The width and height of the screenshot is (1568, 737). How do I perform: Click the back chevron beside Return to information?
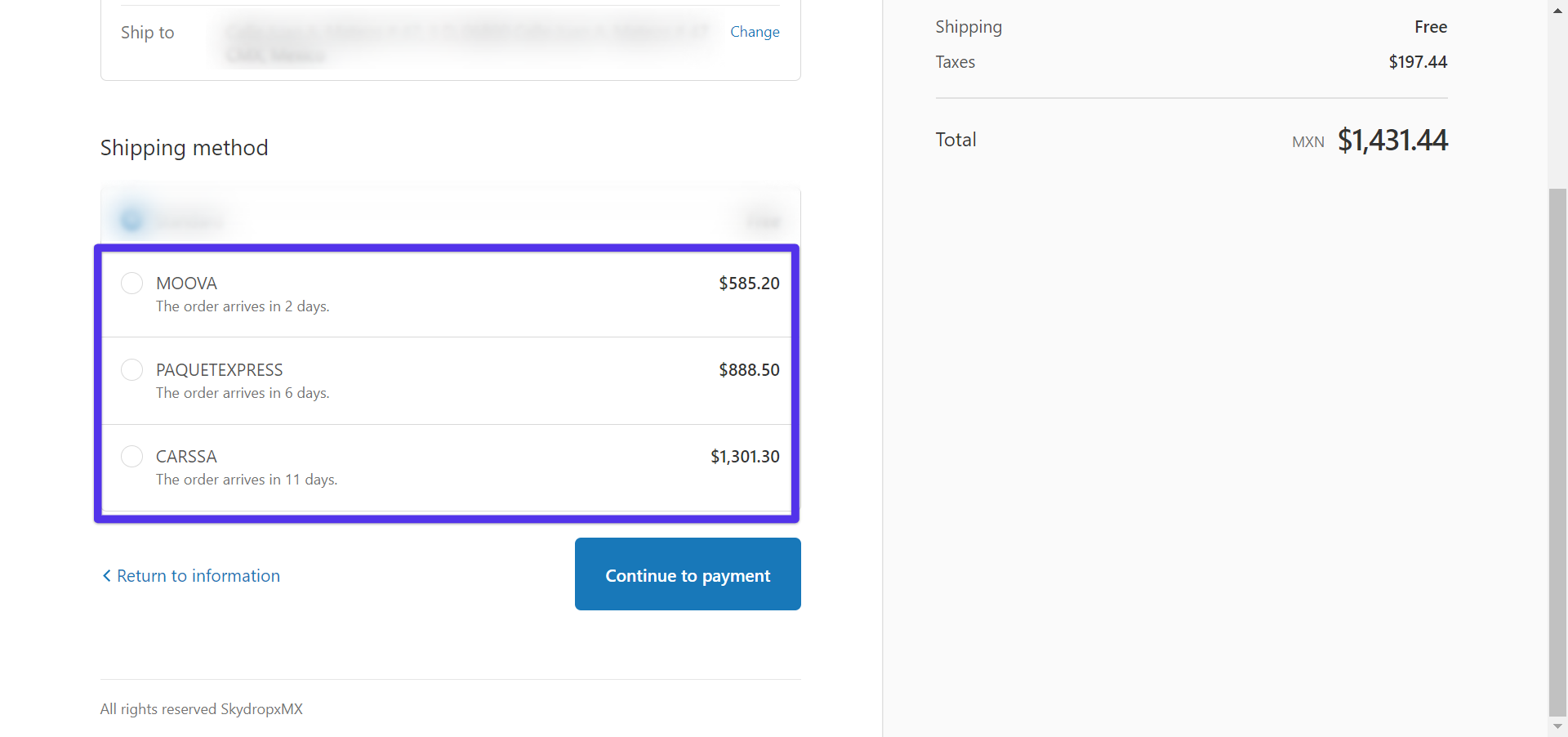(106, 576)
